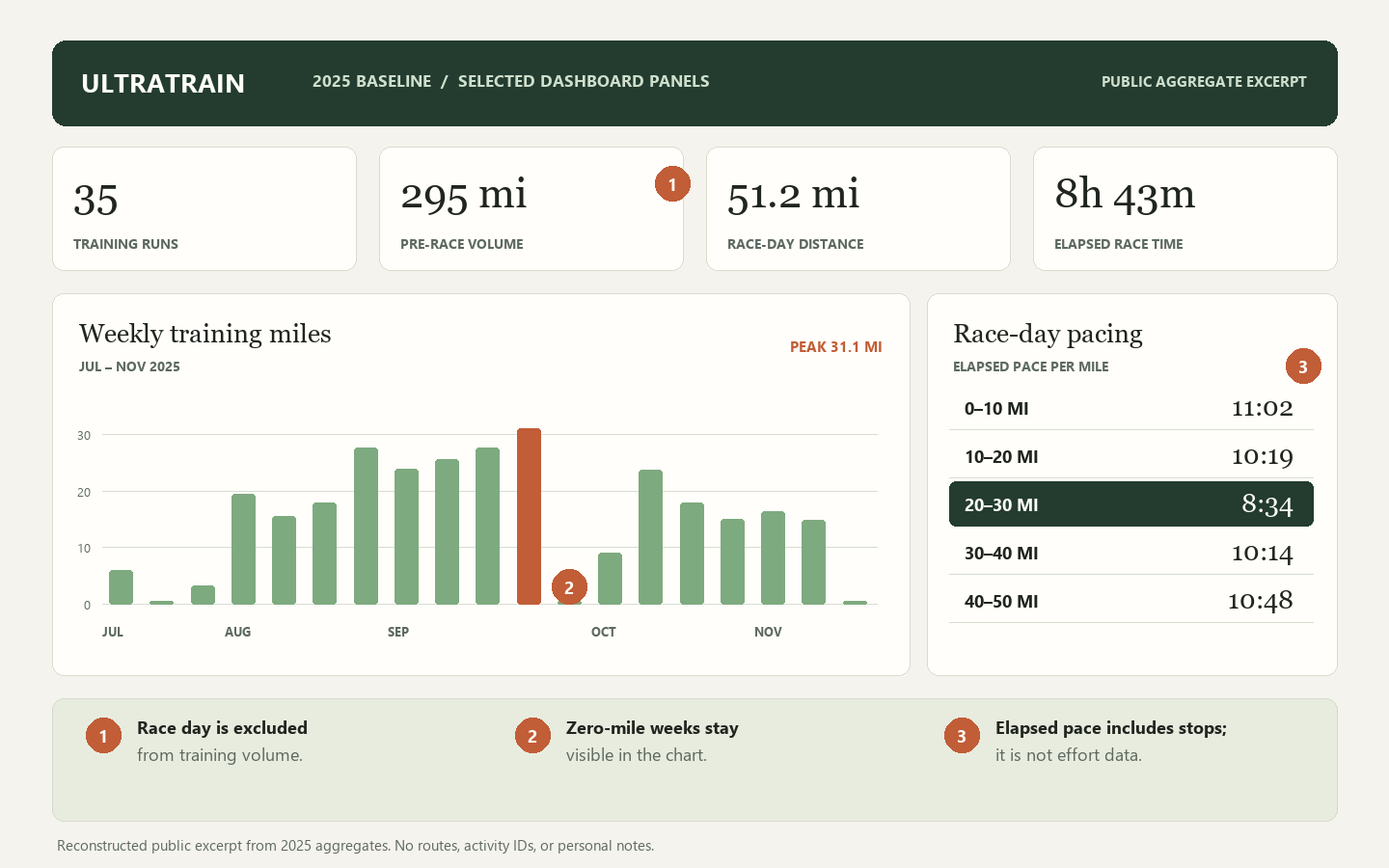Select the 10:48 pace value
This screenshot has width=1389, height=868.
pyautogui.click(x=1260, y=601)
